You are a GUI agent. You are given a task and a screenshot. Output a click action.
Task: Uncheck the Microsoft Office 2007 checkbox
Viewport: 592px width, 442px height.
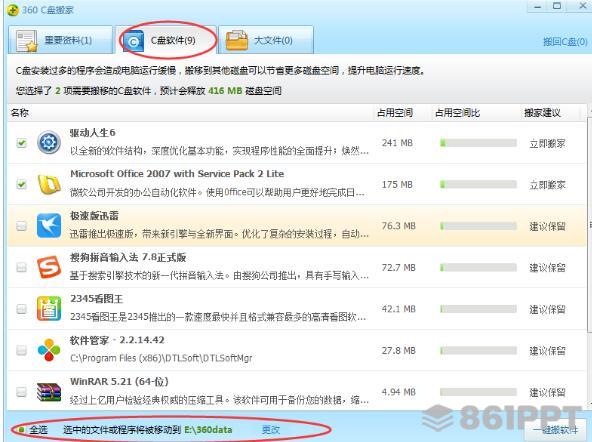pyautogui.click(x=22, y=185)
